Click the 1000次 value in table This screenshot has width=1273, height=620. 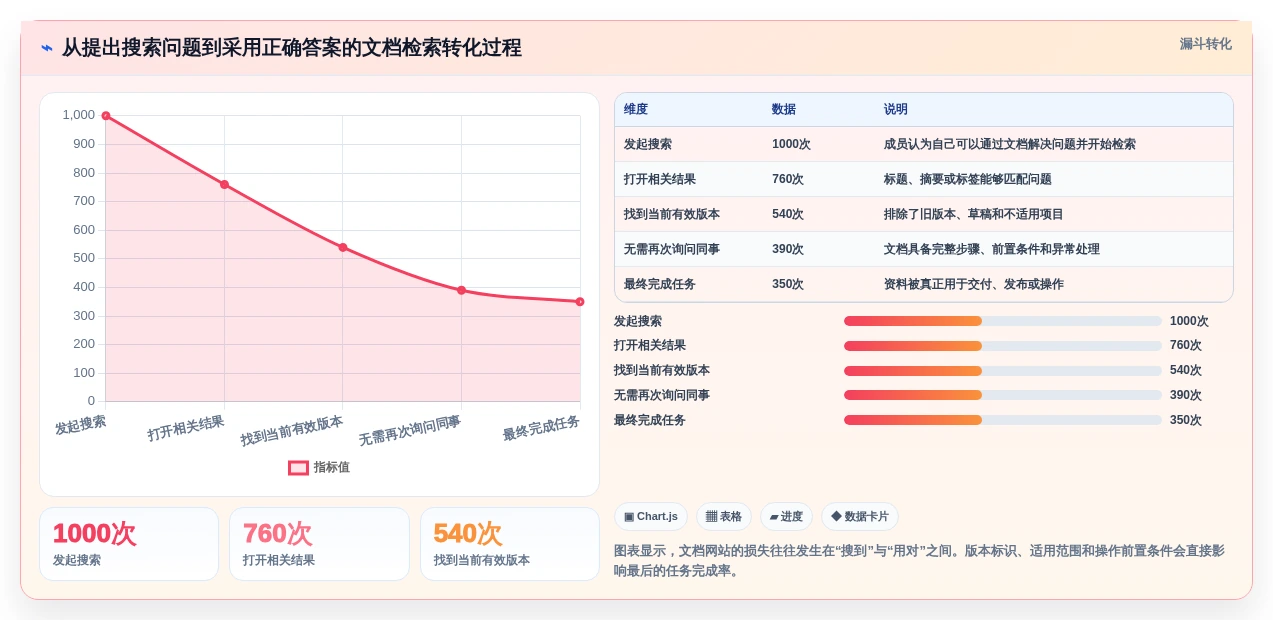click(791, 144)
